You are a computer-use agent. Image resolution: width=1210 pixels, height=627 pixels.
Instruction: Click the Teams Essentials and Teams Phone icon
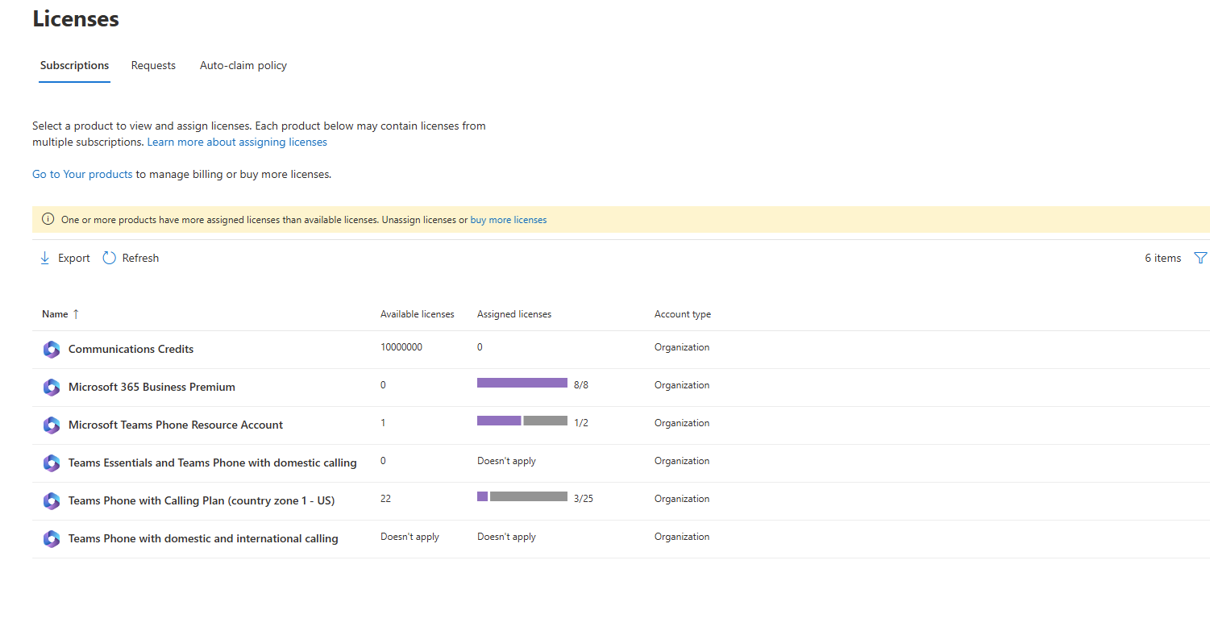[51, 463]
